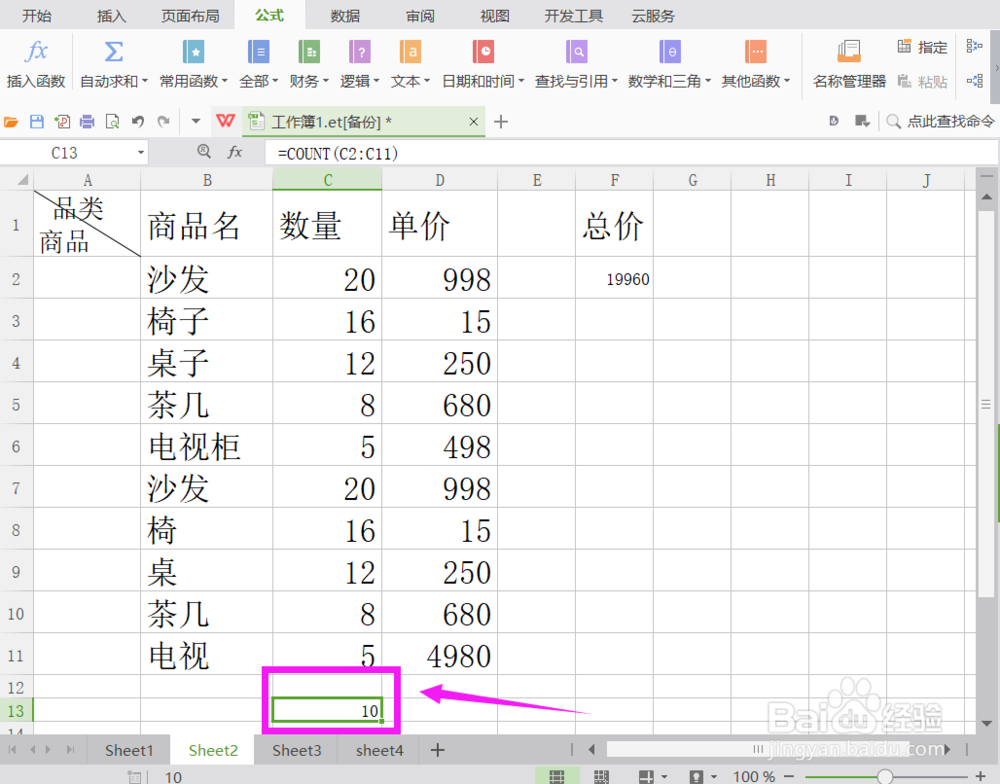Screen dimensions: 1000x784
Task: Click the select-all corner of the grid
Action: (x=17, y=180)
